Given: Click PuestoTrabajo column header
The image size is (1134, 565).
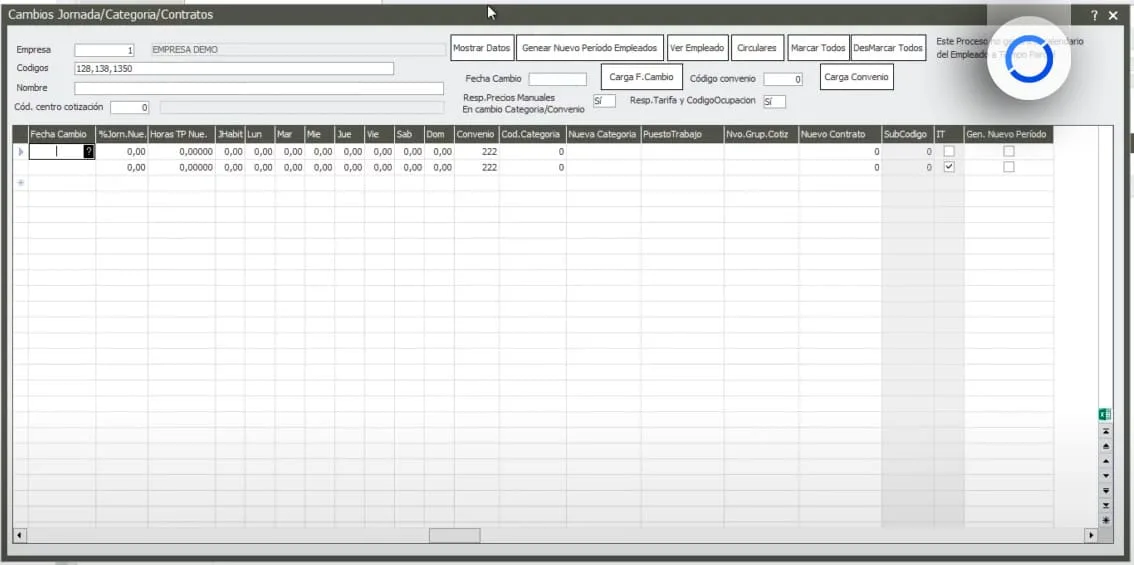Looking at the screenshot, I should click(x=683, y=134).
